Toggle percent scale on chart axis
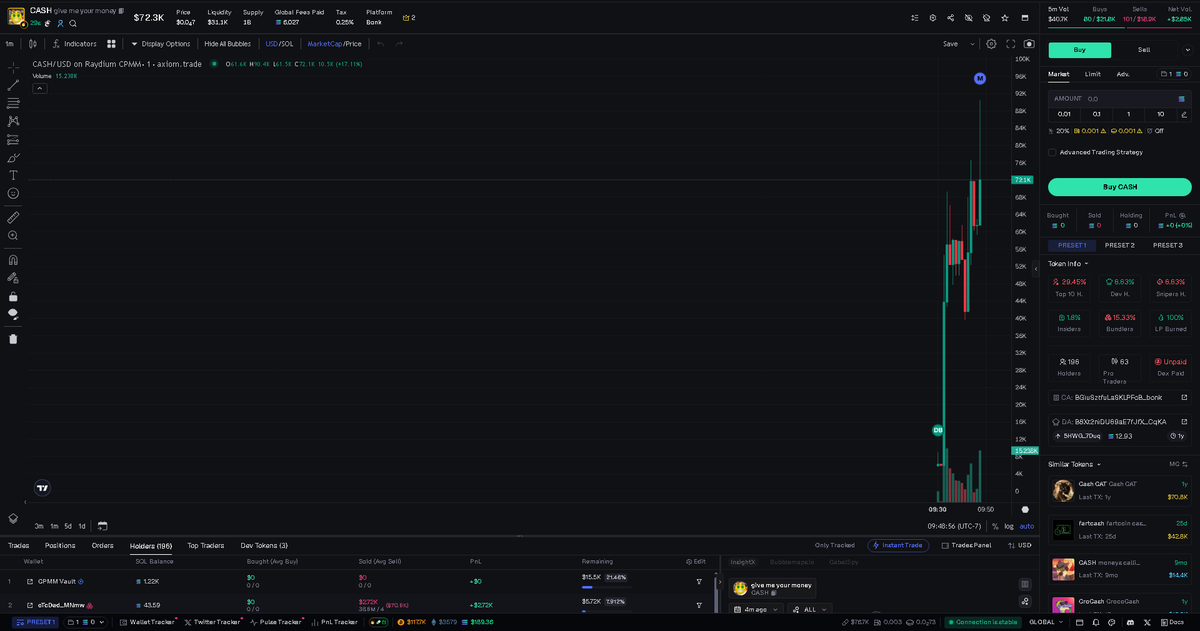 pyautogui.click(x=994, y=526)
